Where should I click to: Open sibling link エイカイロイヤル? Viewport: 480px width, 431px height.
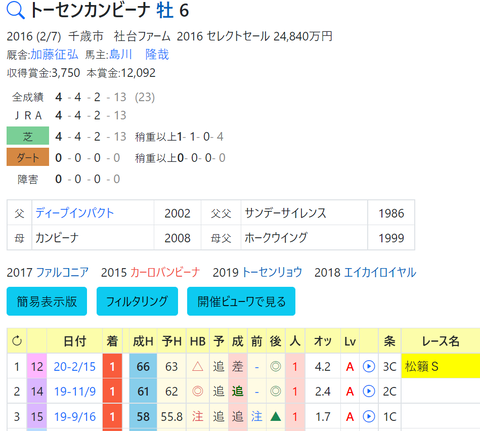(380, 272)
